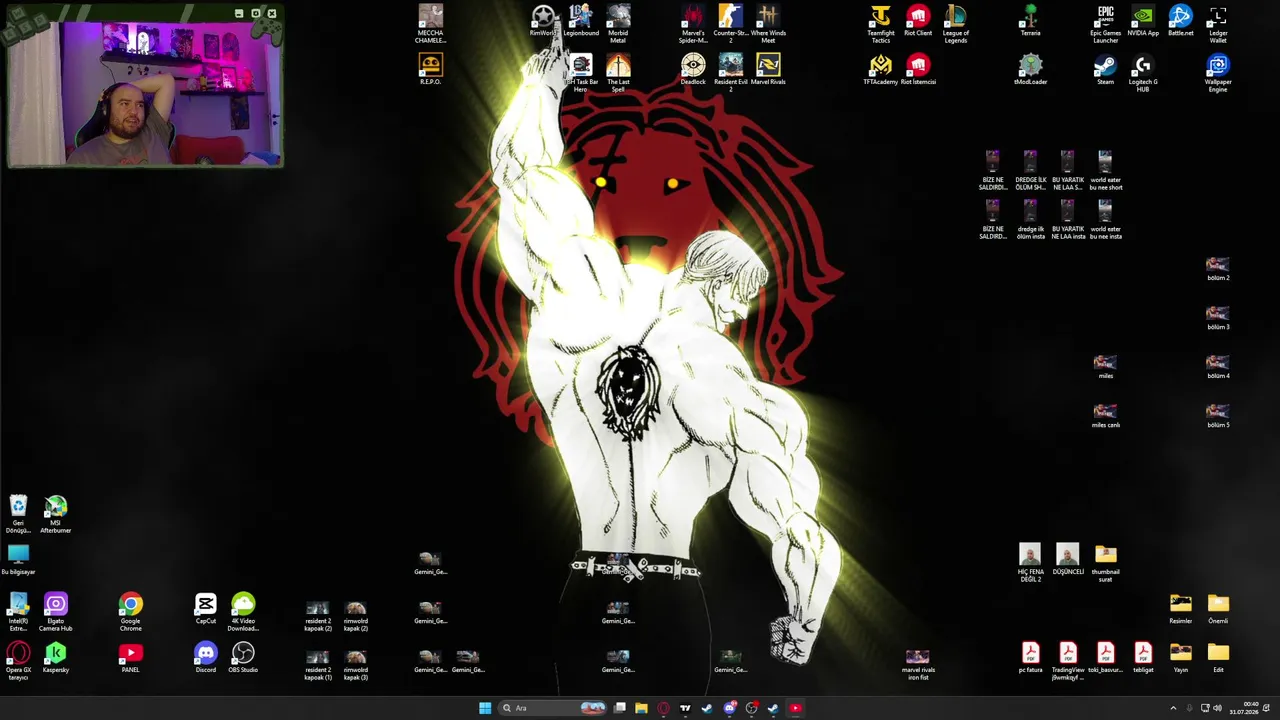Screen dimensions: 1280x720
Task: Select the Önemli folder
Action: coord(1218,609)
